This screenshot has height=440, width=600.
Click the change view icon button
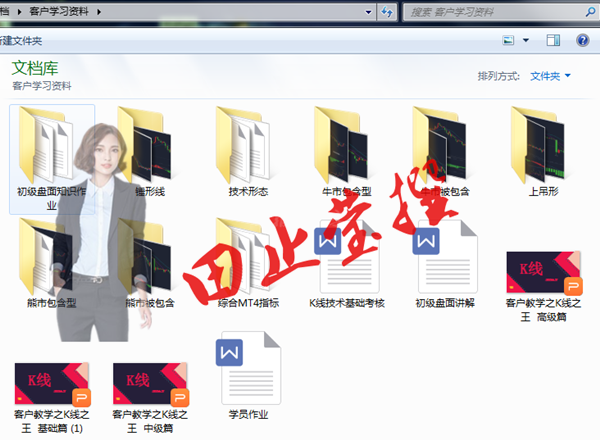pos(510,40)
